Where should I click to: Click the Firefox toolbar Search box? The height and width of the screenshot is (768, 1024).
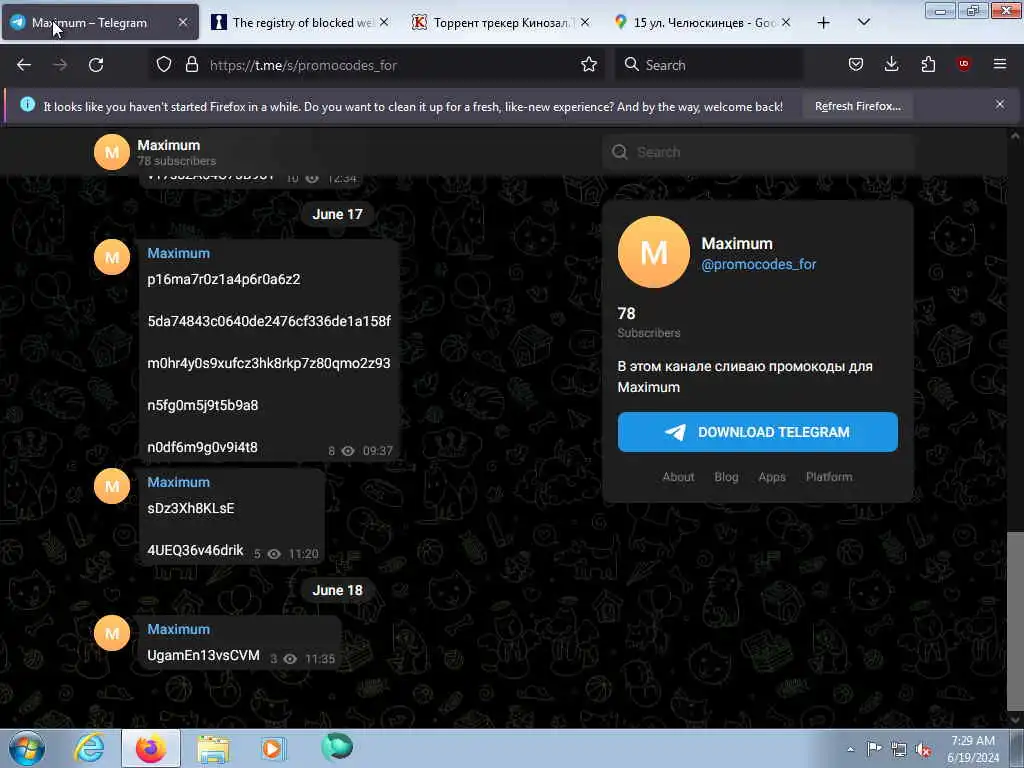(709, 65)
